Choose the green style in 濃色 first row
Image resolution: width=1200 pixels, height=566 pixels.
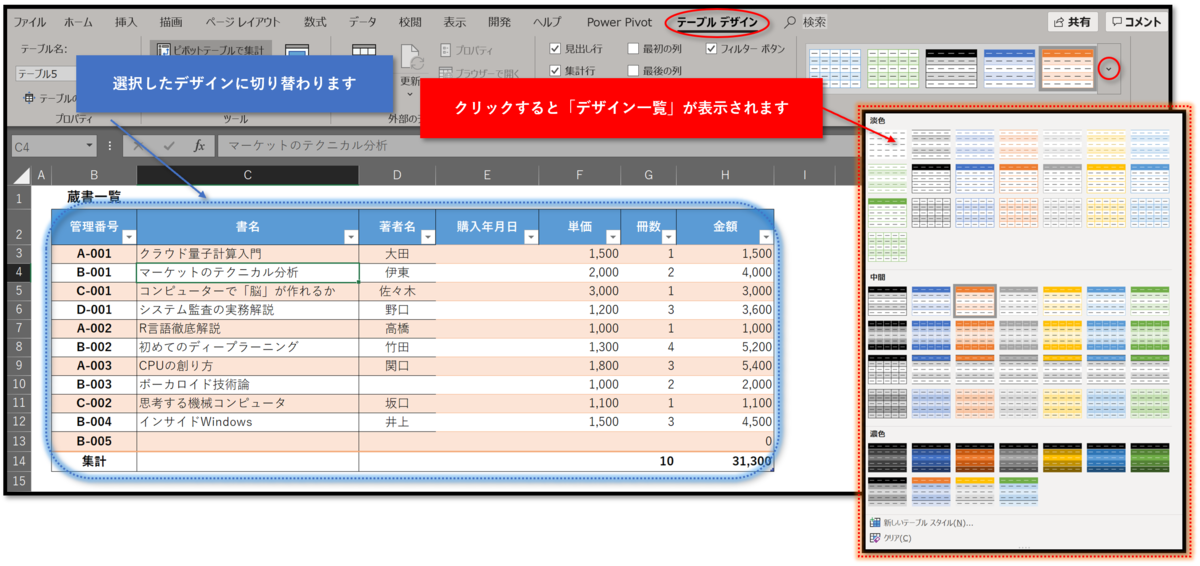1149,457
